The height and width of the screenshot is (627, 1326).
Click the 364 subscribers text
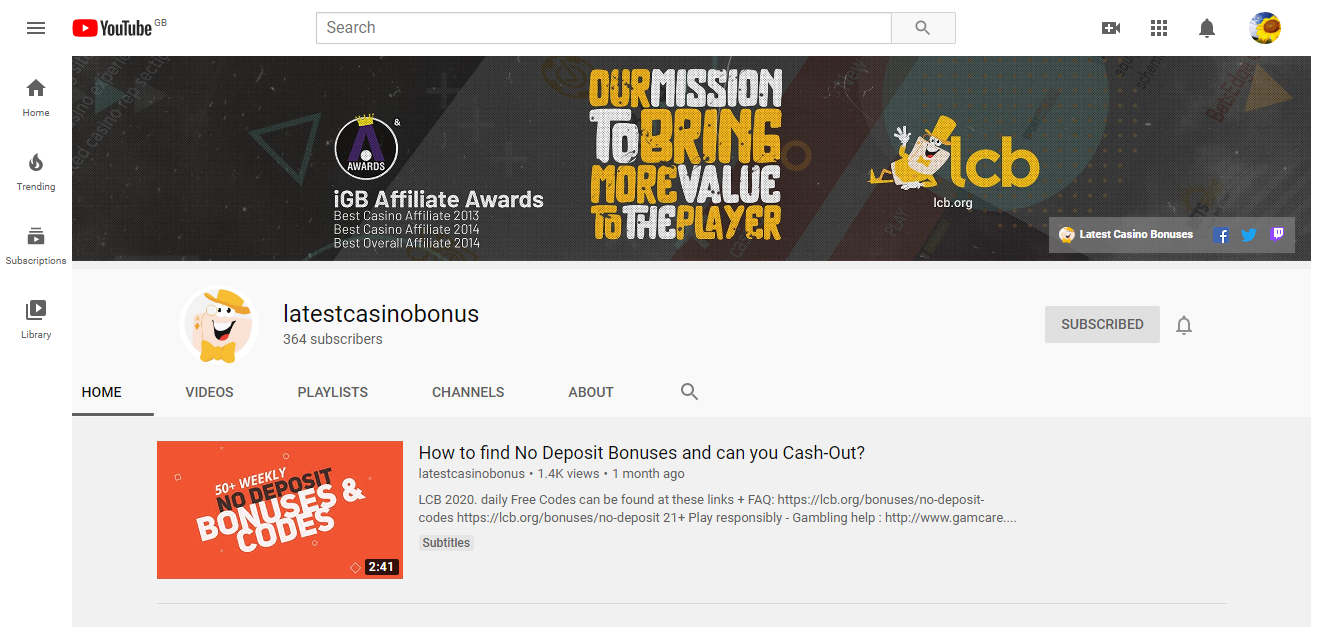(333, 339)
